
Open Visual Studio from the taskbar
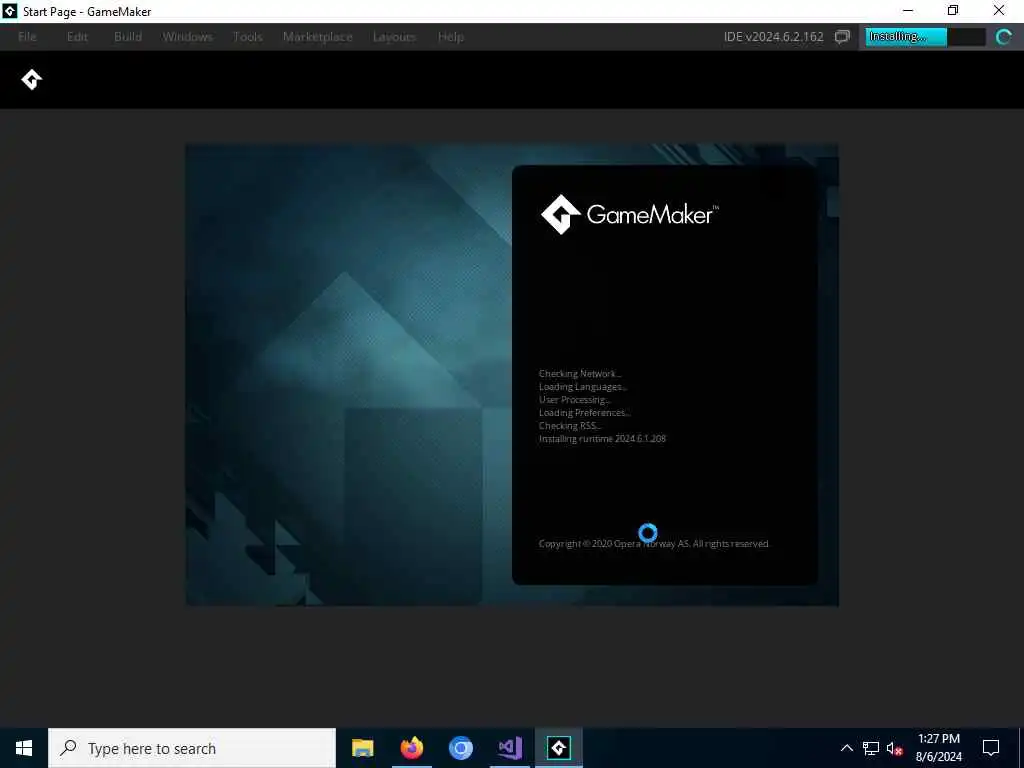[509, 748]
